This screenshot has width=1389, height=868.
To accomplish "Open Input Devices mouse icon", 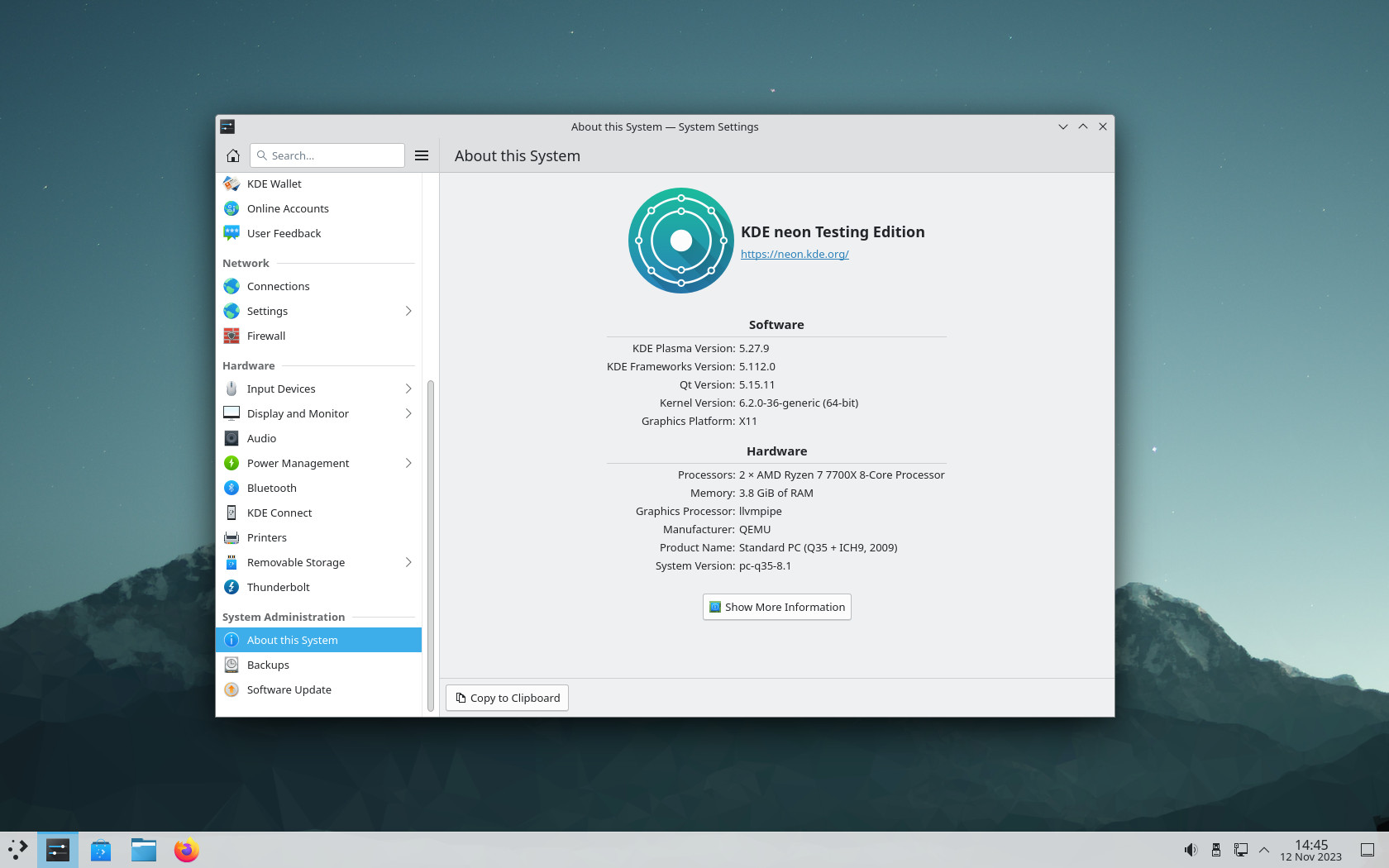I will tap(231, 389).
